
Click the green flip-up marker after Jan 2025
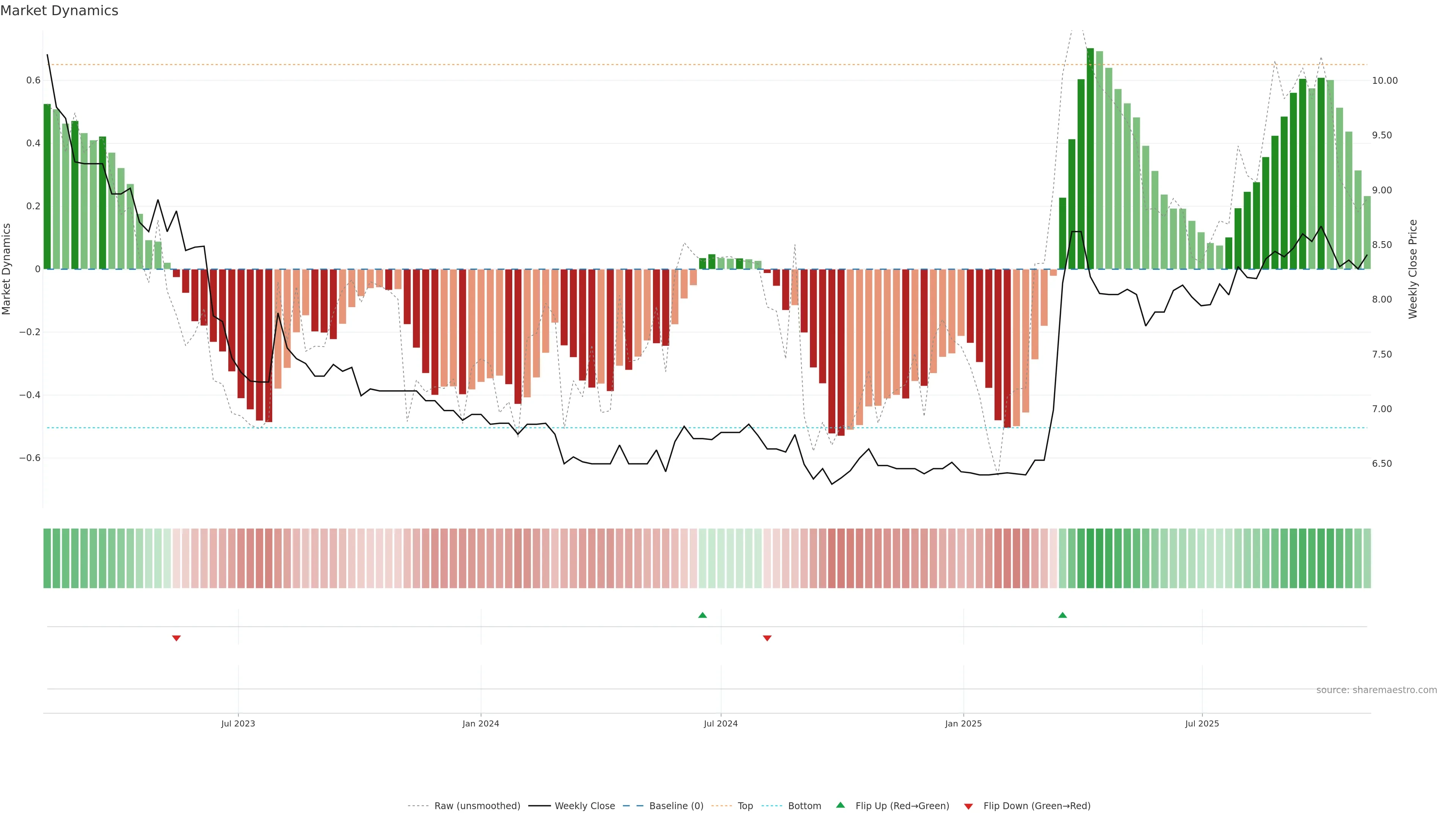click(1062, 615)
